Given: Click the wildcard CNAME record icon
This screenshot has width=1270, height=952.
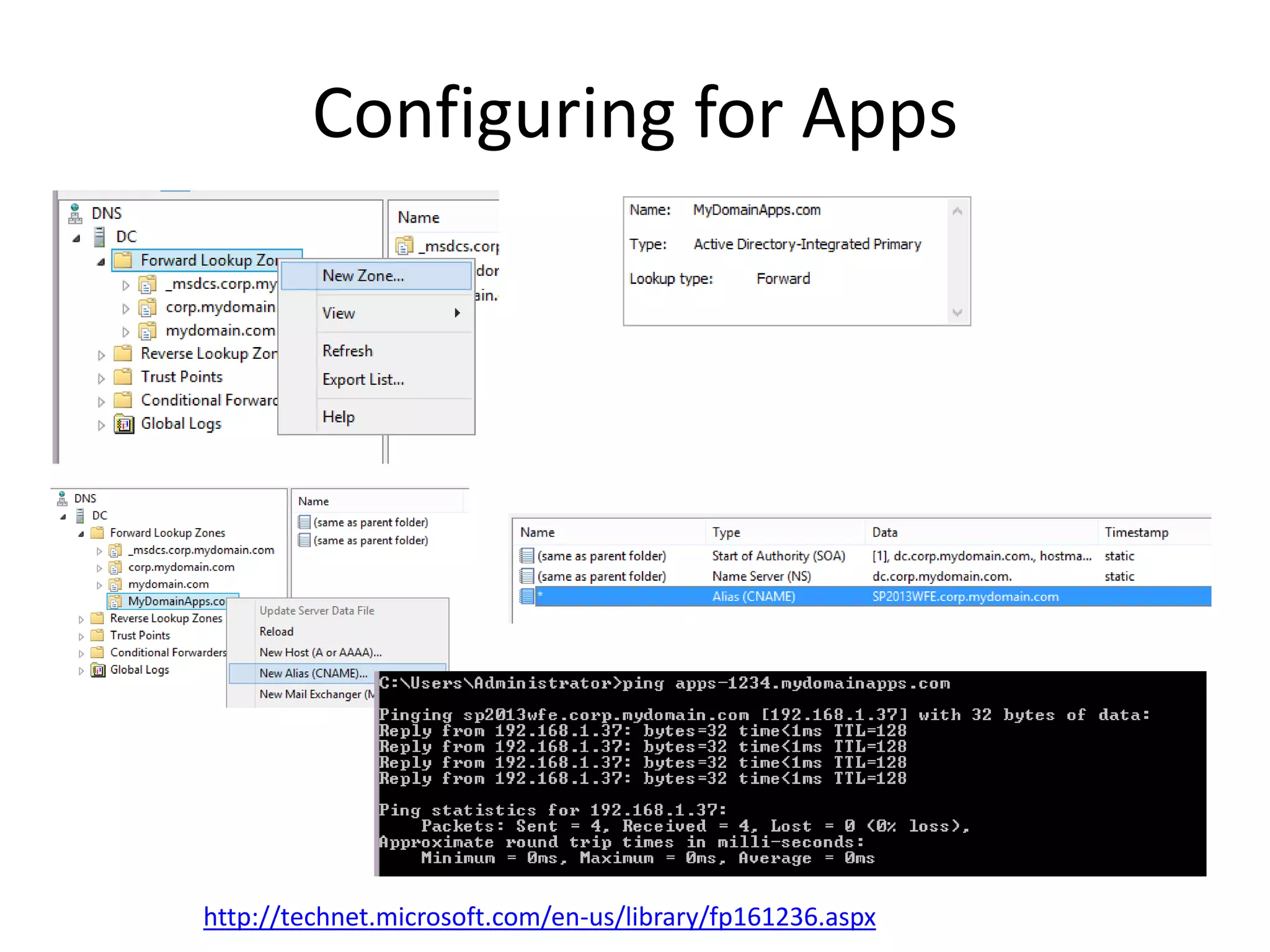Looking at the screenshot, I should (526, 596).
